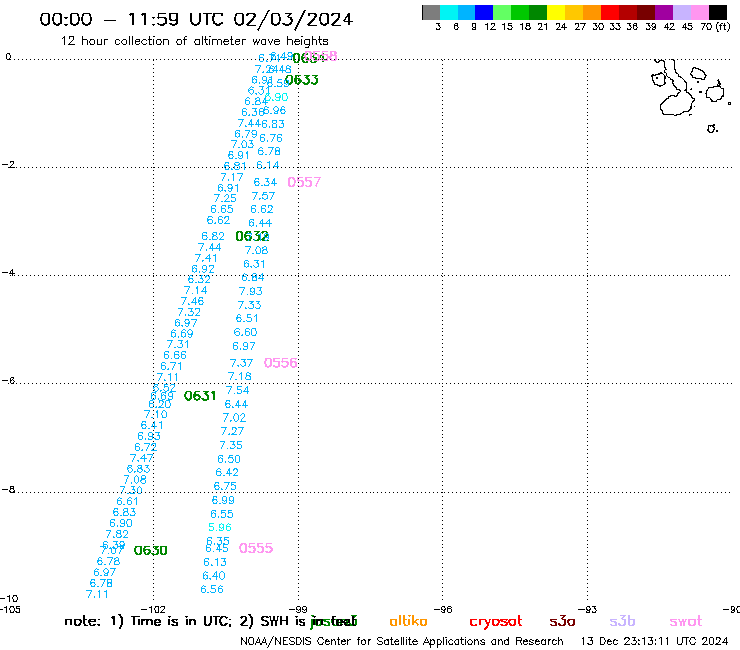The width and height of the screenshot is (740, 650).
Task: Click the wave height value 7.57
Action: coord(263,196)
